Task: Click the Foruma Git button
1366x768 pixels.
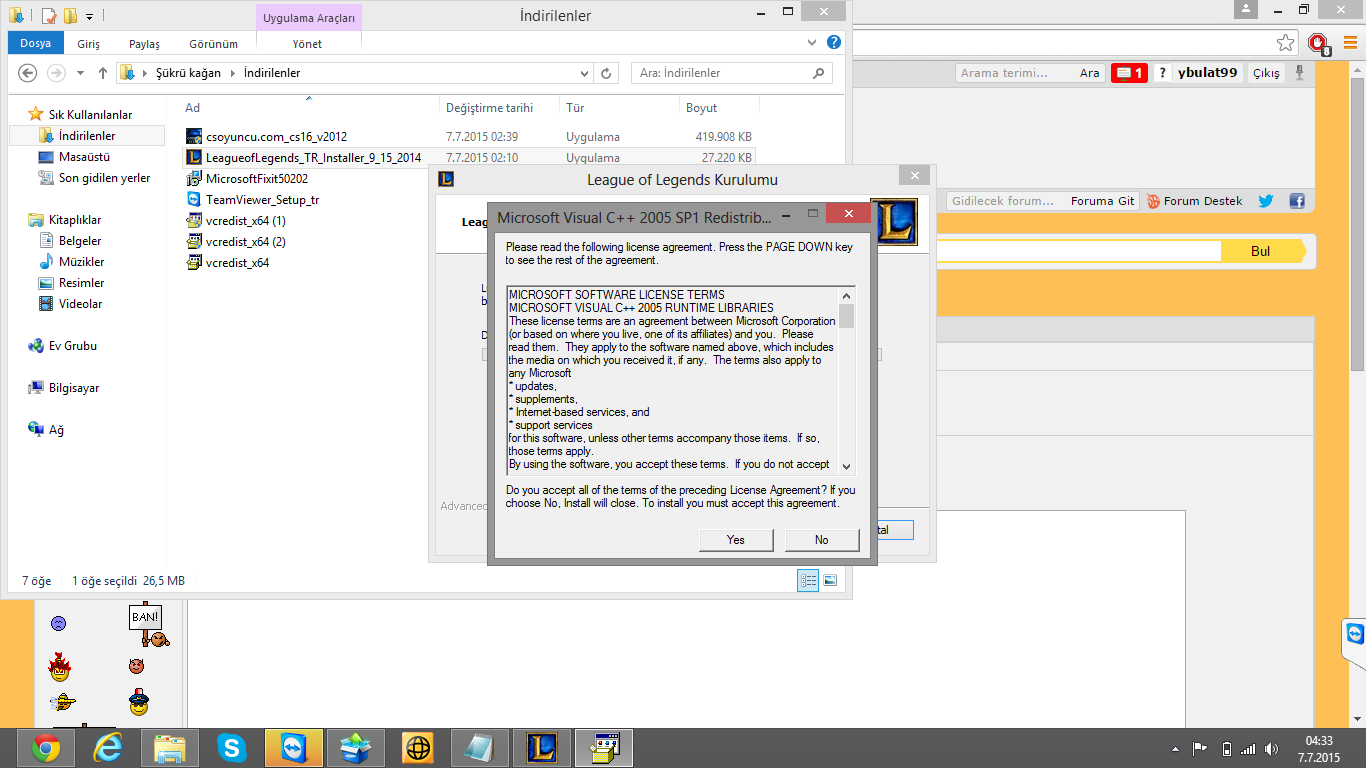Action: 1102,201
